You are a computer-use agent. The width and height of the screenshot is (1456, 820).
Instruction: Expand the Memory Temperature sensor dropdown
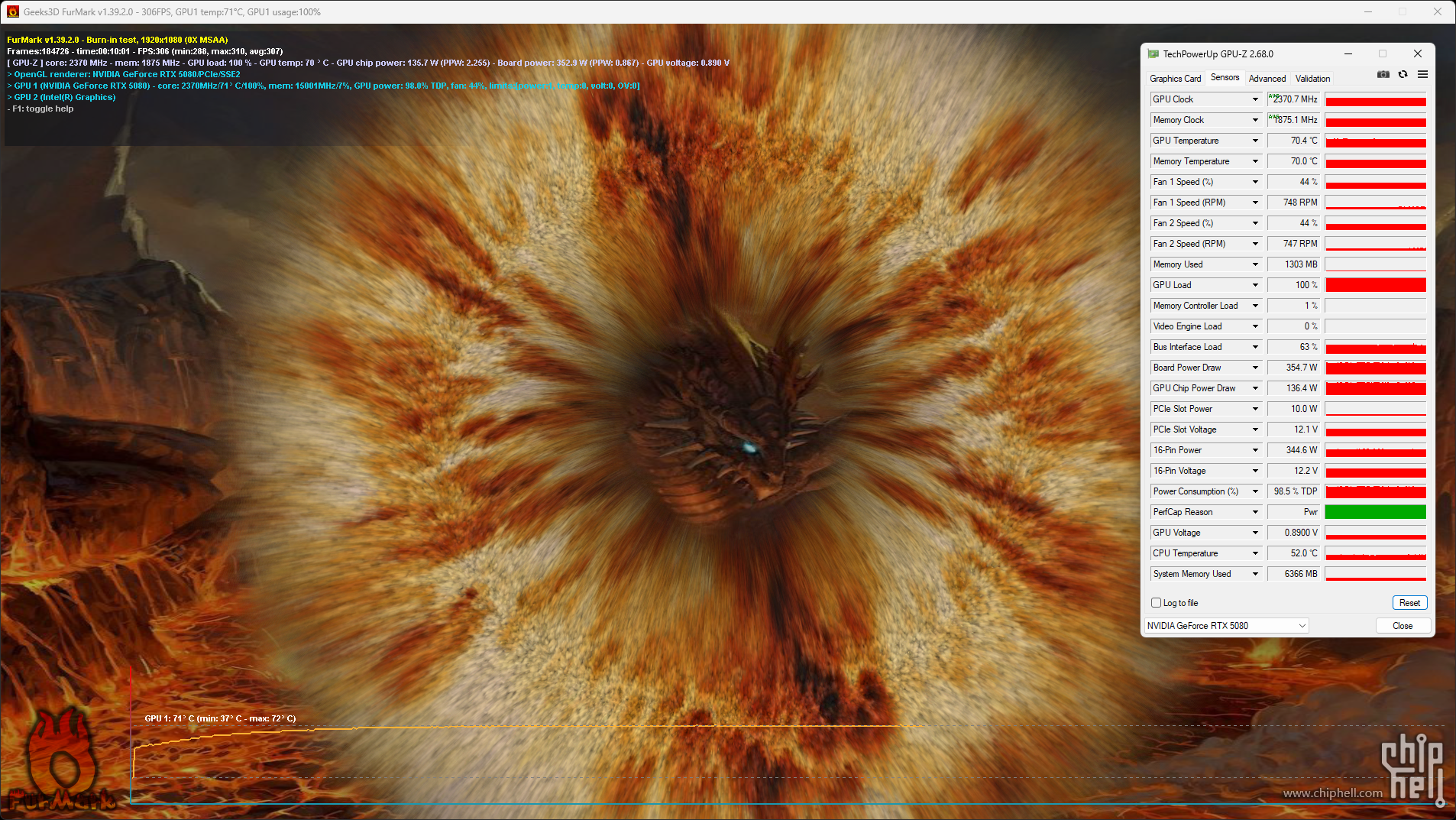point(1255,161)
